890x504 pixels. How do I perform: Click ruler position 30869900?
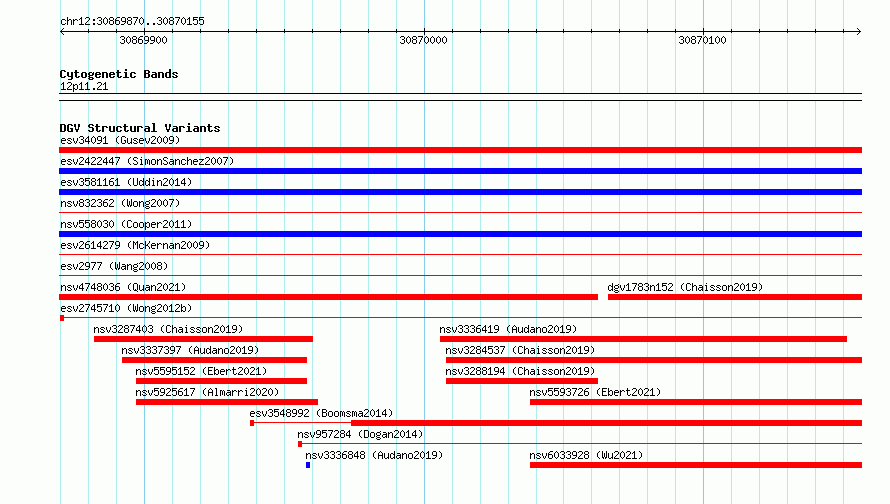click(x=144, y=40)
